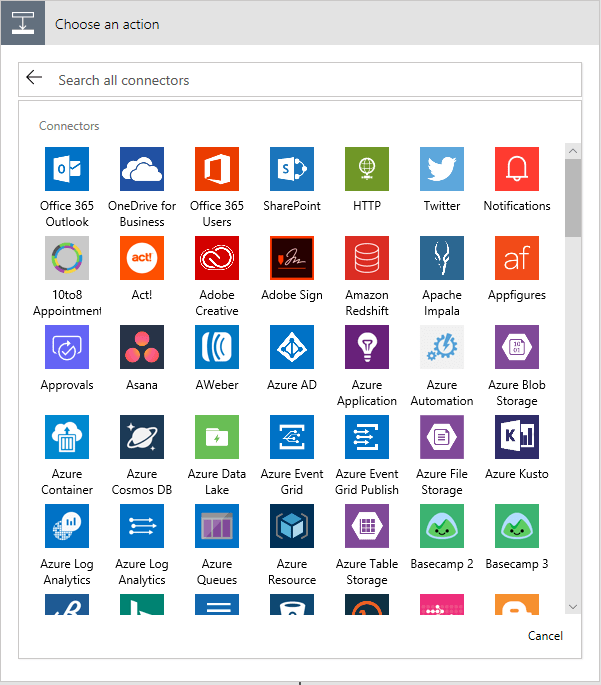The width and height of the screenshot is (601, 685).
Task: Select the Adobe Sign connector
Action: click(292, 258)
